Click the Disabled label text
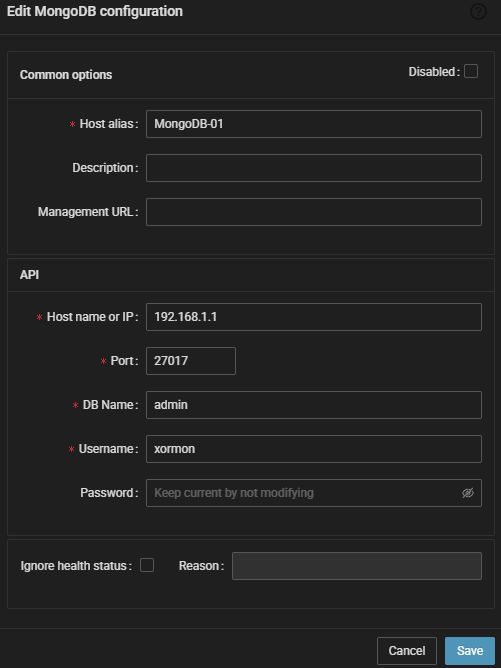This screenshot has height=668, width=501. pyautogui.click(x=434, y=72)
